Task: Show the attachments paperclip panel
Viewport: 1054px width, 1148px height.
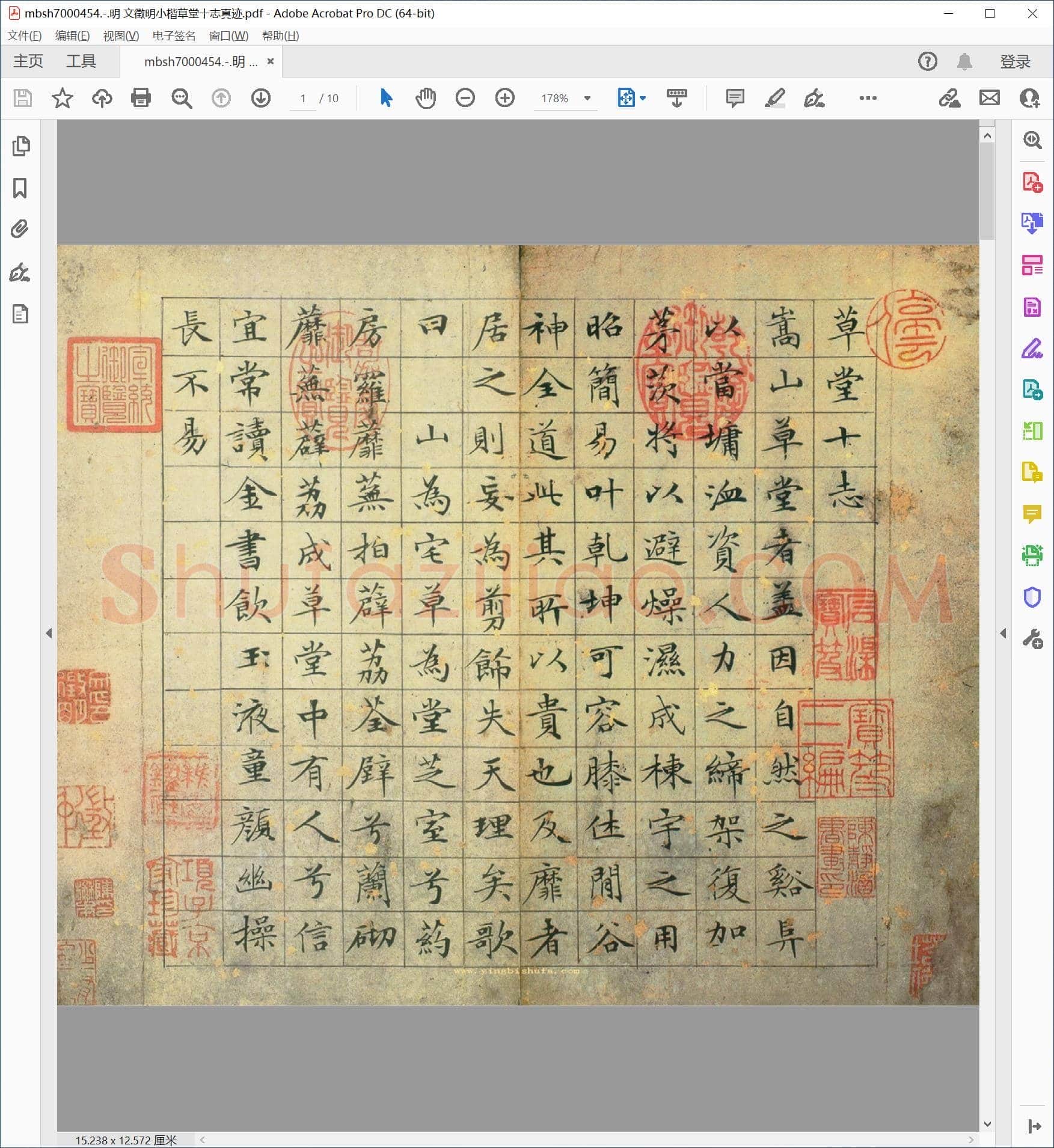Action: click(x=20, y=230)
